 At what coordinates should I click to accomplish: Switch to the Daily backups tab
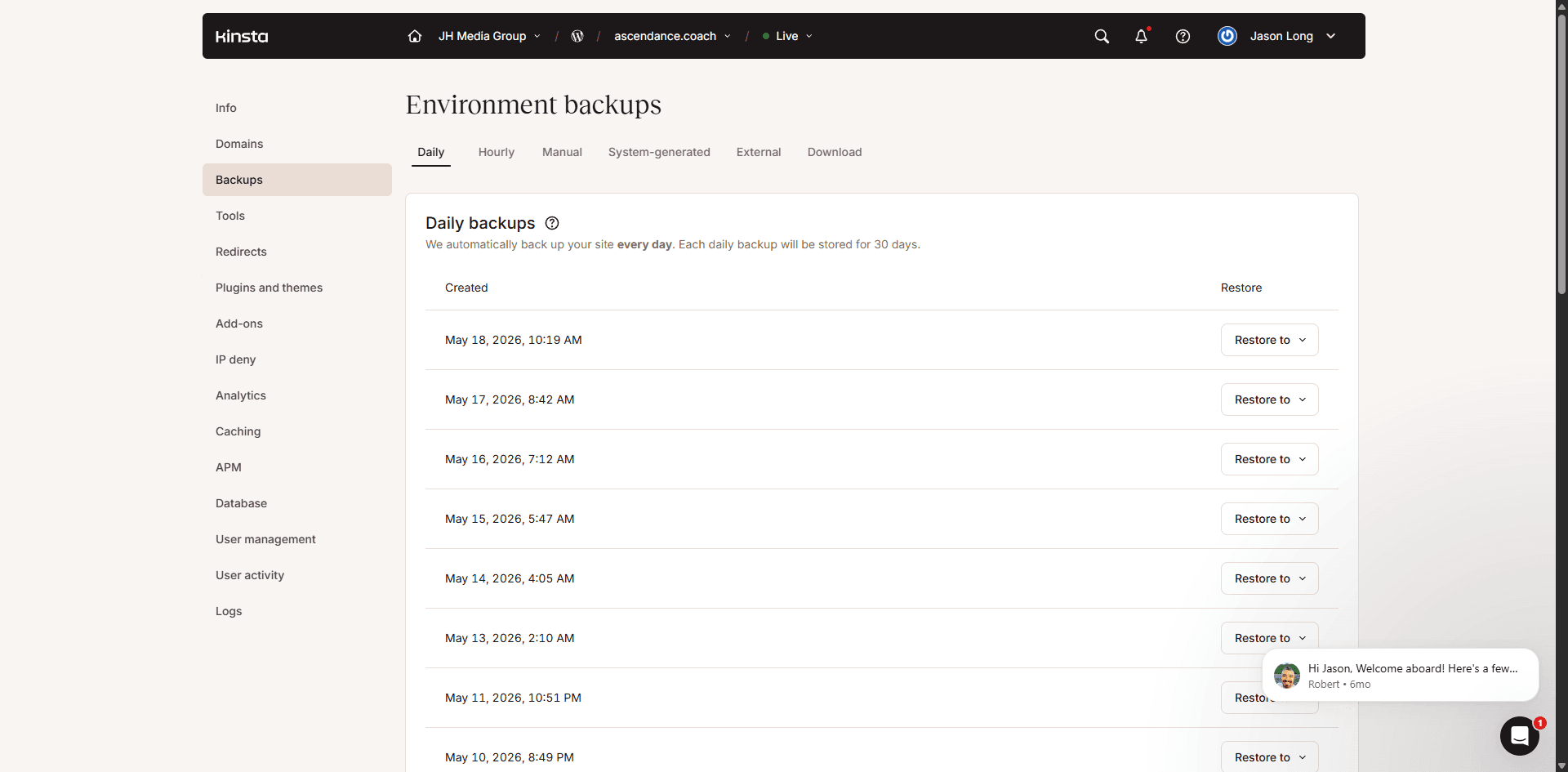coord(431,152)
